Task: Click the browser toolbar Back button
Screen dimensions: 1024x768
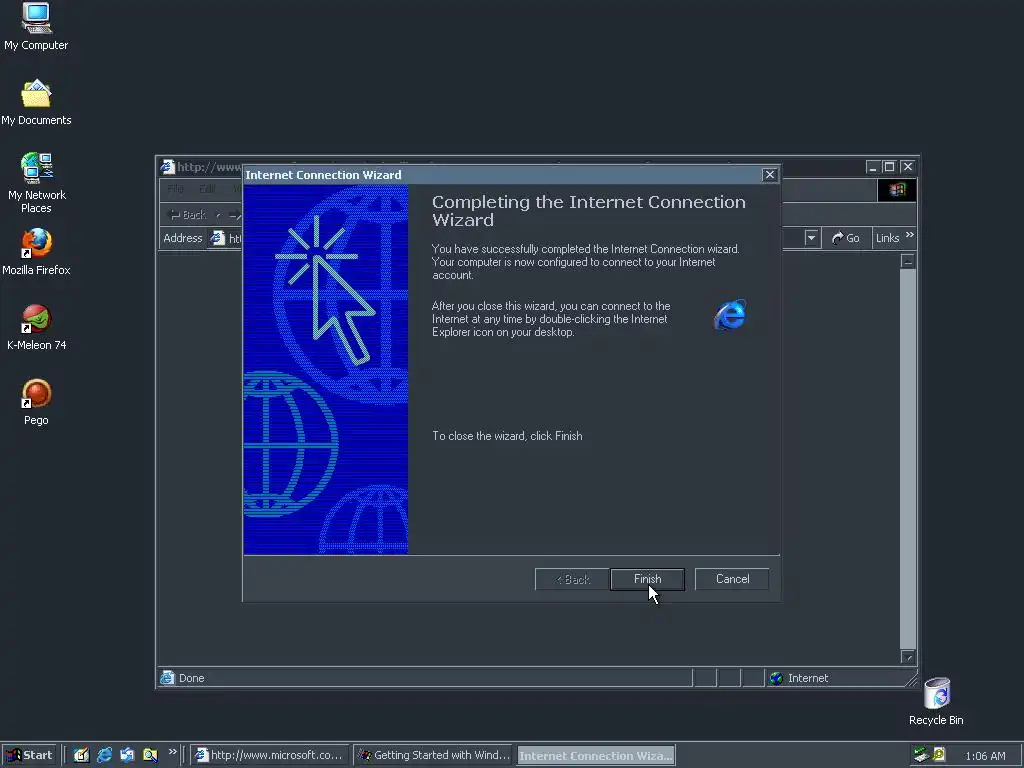Action: tap(188, 215)
